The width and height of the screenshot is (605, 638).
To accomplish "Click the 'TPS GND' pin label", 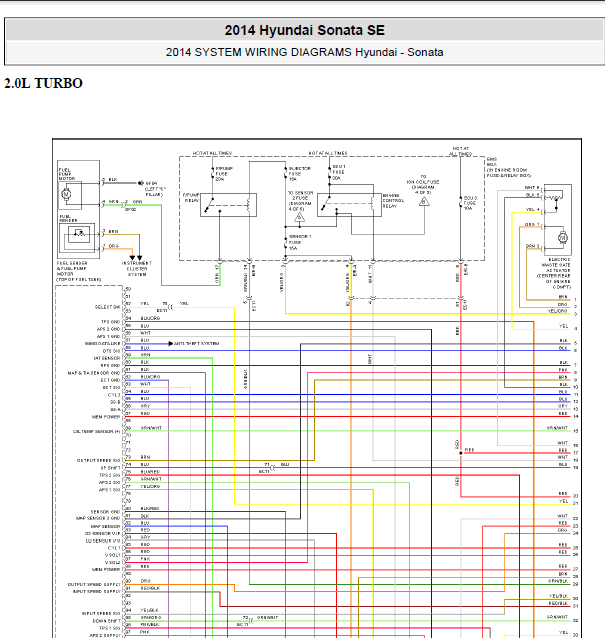I will pyautogui.click(x=110, y=322).
